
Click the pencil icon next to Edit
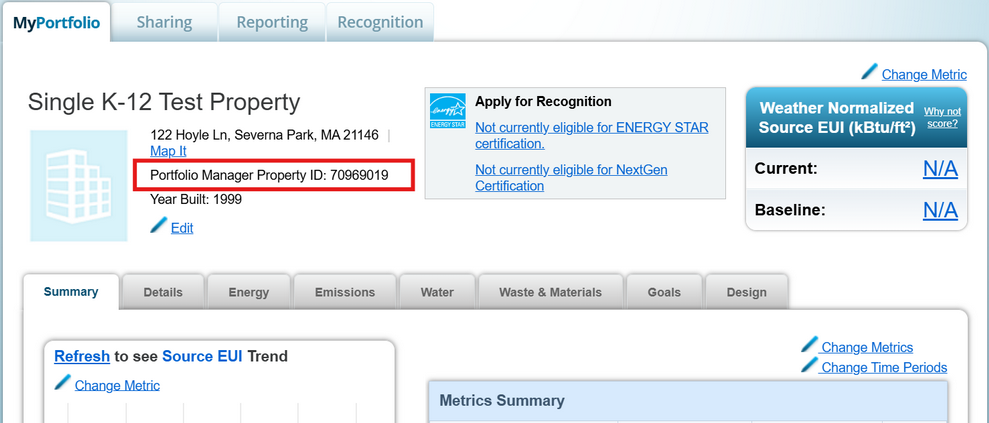pos(159,225)
